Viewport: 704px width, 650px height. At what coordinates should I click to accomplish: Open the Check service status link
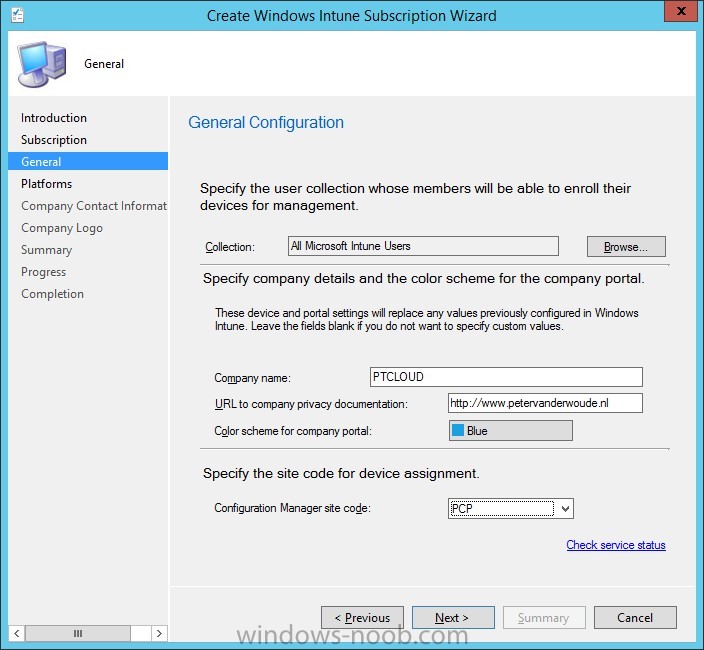click(616, 545)
